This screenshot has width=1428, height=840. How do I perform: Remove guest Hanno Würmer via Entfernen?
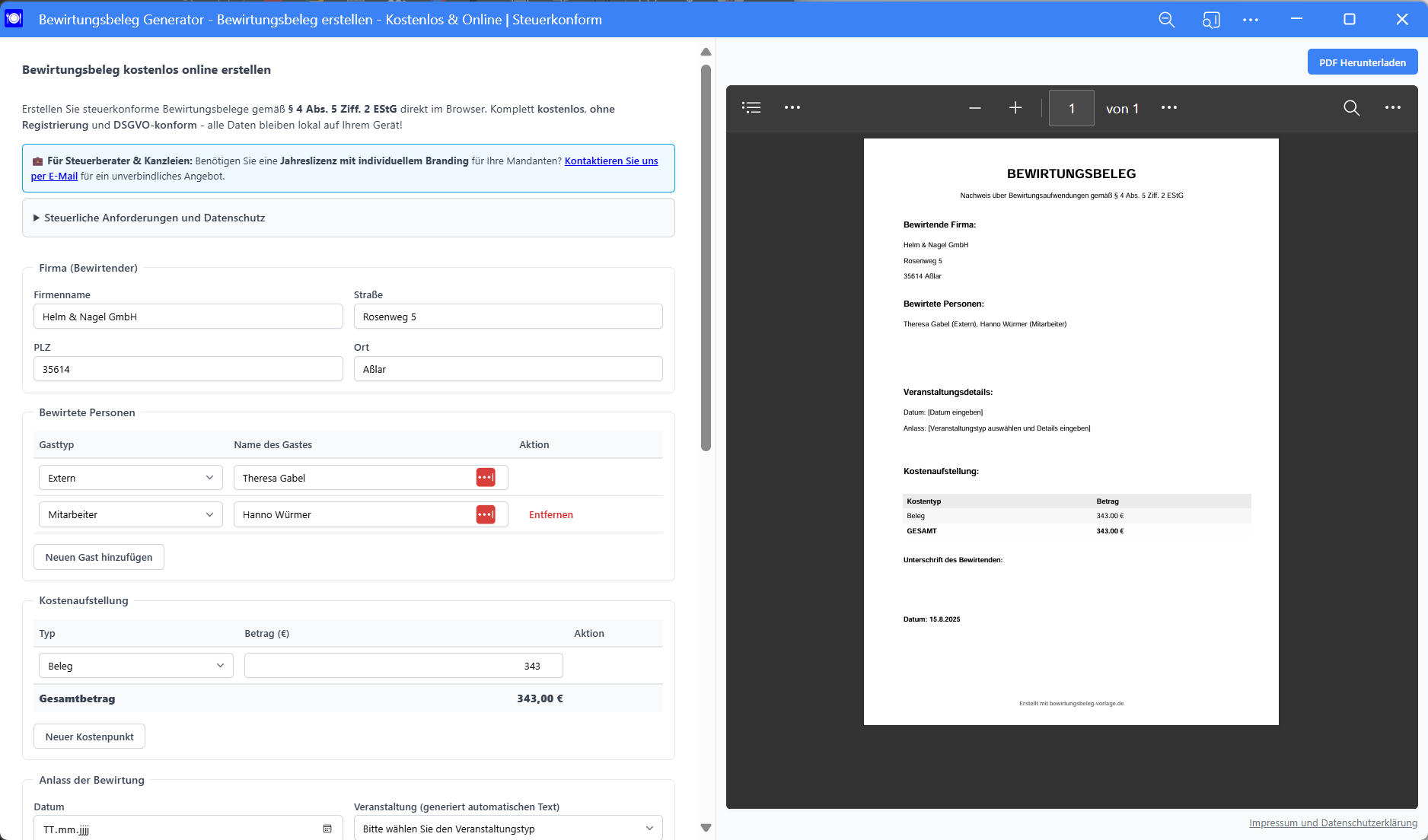click(x=551, y=514)
